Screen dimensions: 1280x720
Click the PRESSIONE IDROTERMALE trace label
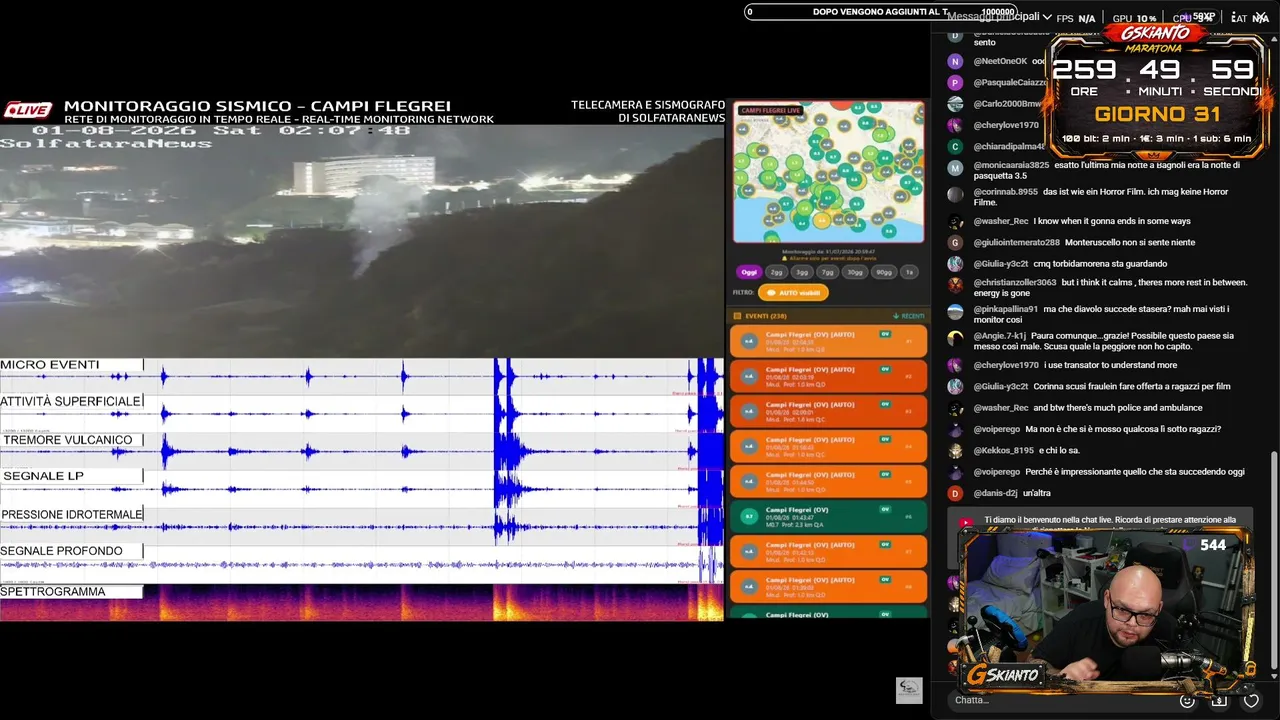[71, 514]
